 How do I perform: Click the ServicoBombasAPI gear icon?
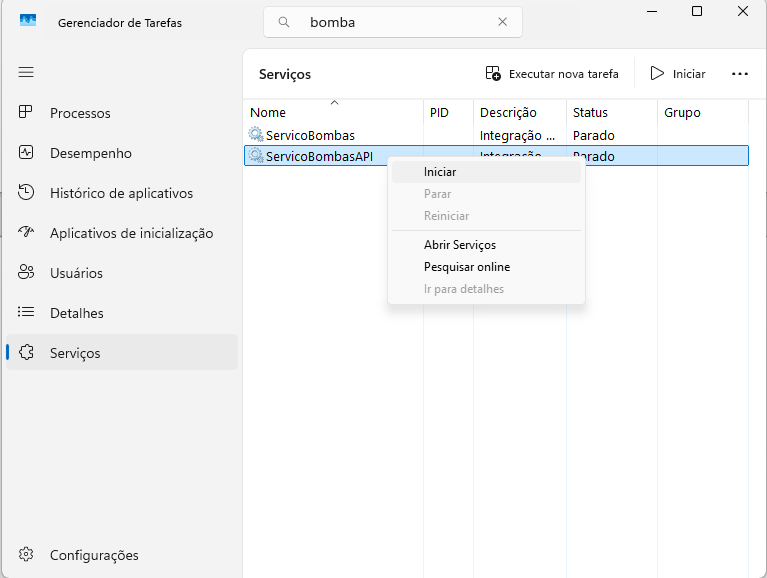[x=256, y=156]
